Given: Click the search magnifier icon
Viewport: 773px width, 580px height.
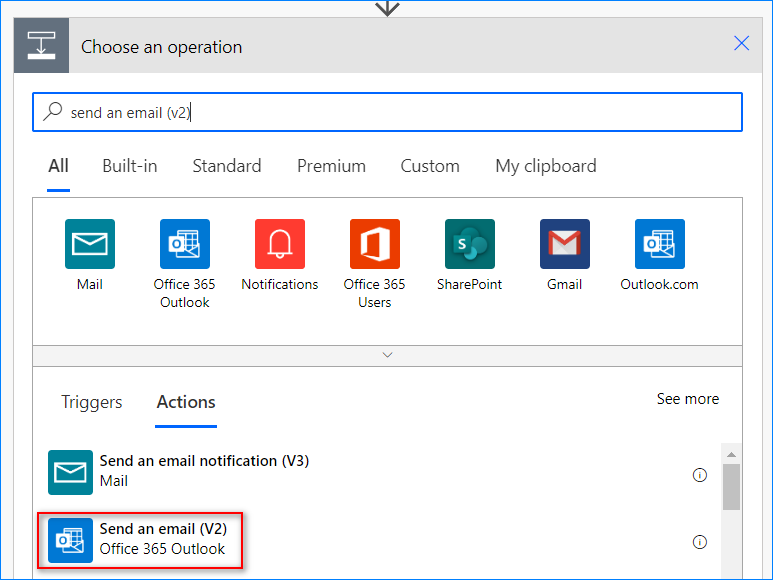Looking at the screenshot, I should tap(53, 111).
